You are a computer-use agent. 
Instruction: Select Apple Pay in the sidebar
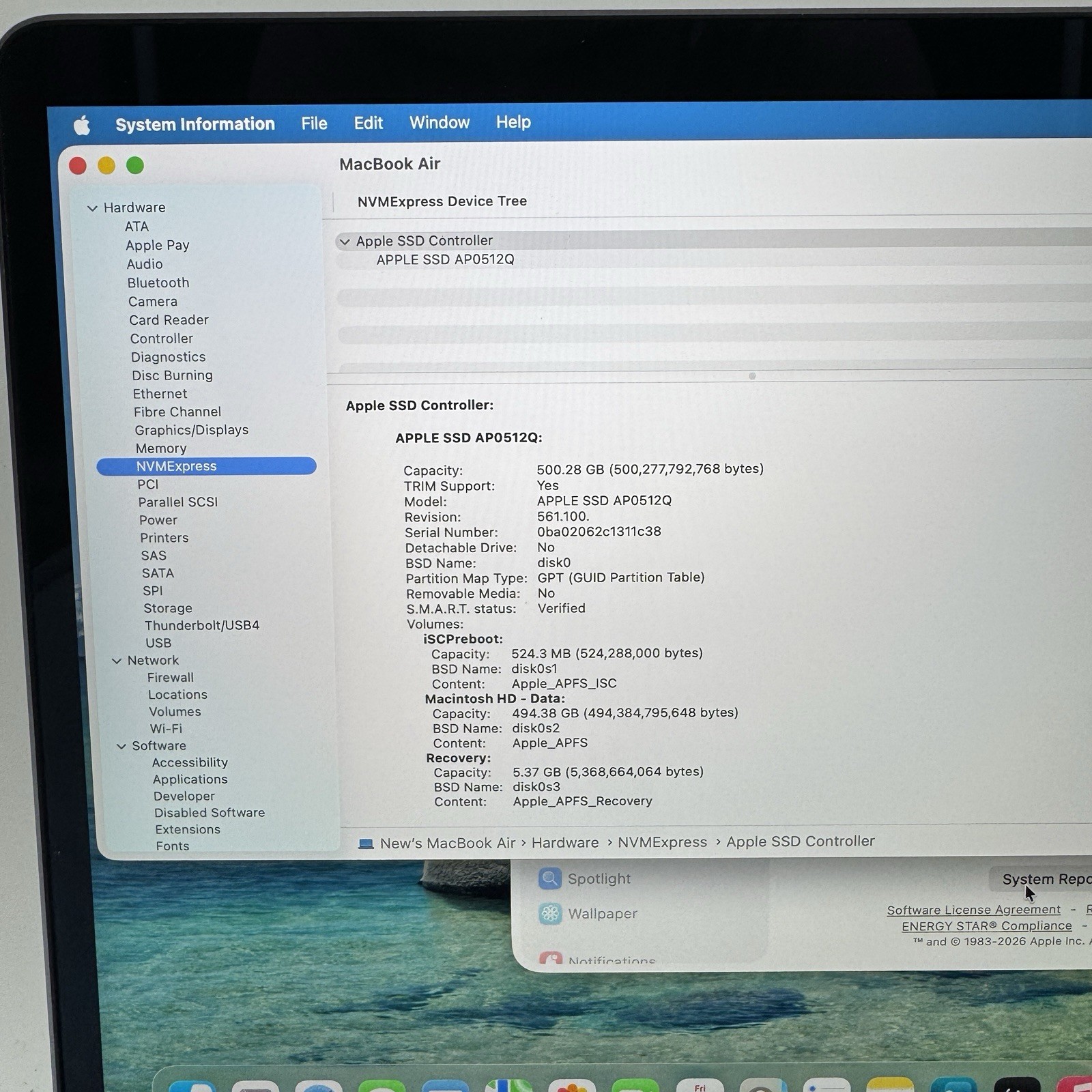pos(158,245)
